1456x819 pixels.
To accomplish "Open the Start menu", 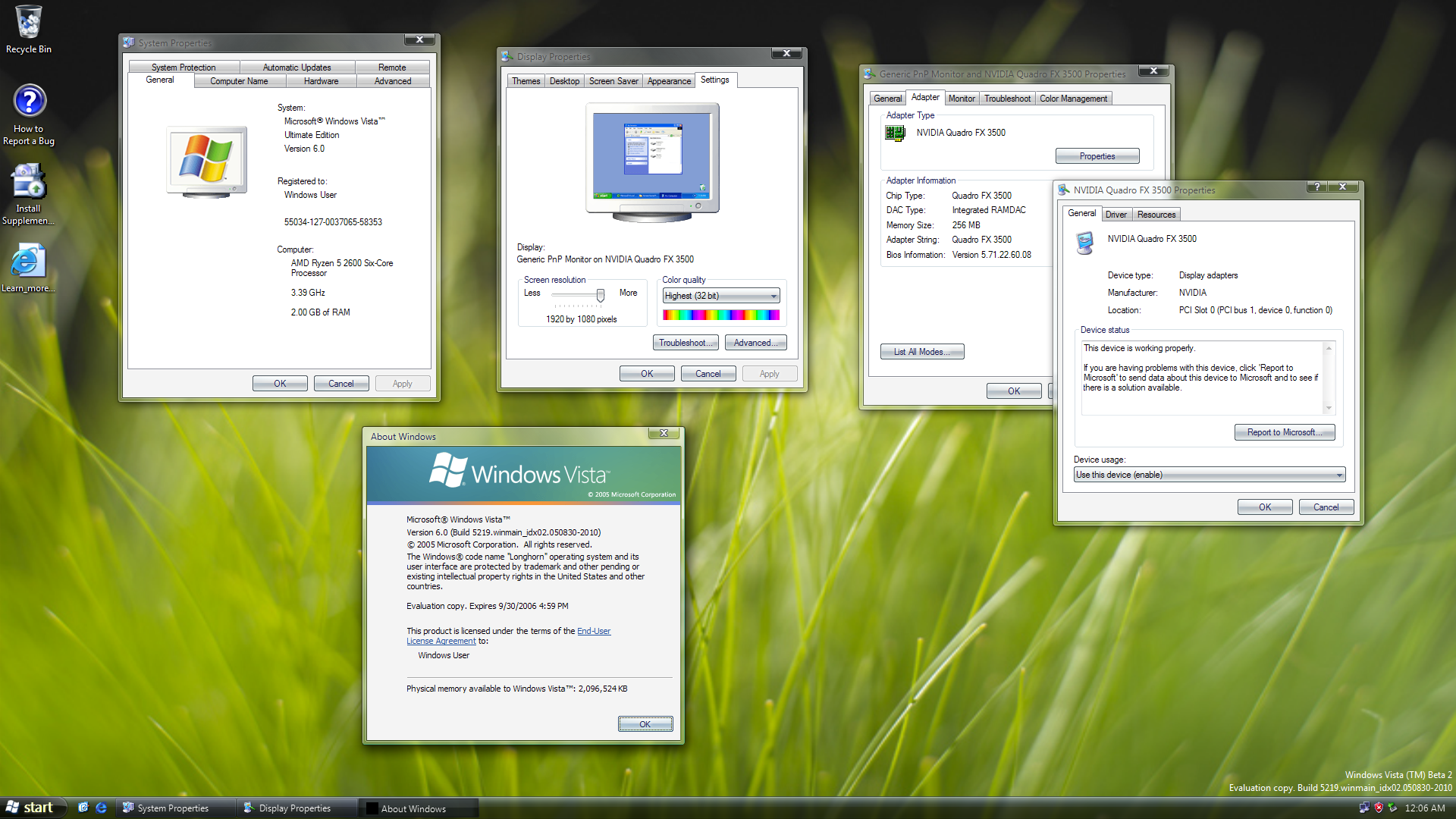I will 31,808.
